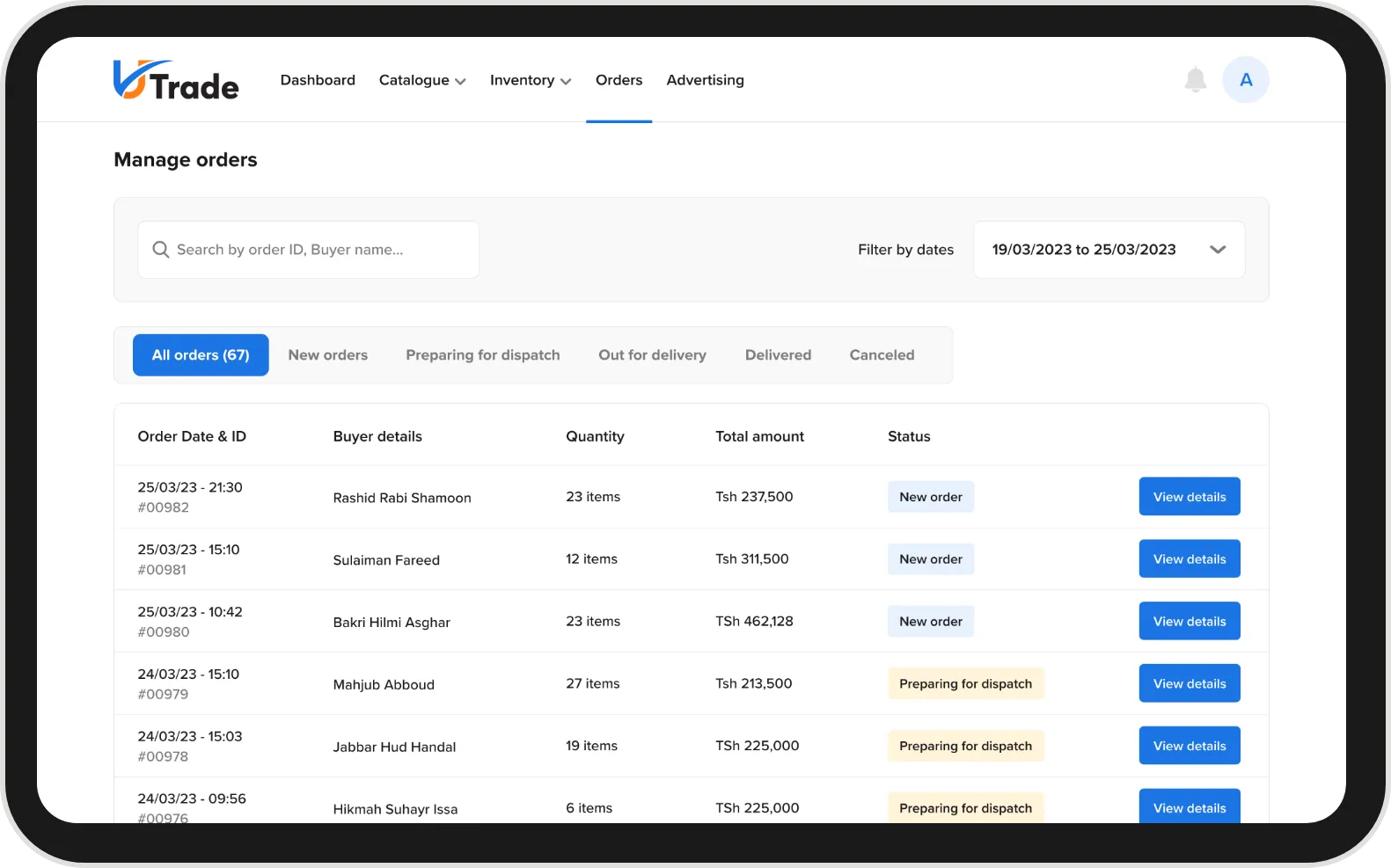1391x868 pixels.
Task: Switch to the New orders tab
Action: (x=327, y=355)
